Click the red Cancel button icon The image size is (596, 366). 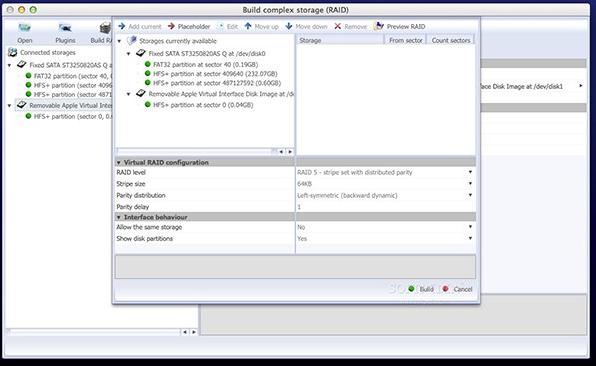tap(445, 289)
